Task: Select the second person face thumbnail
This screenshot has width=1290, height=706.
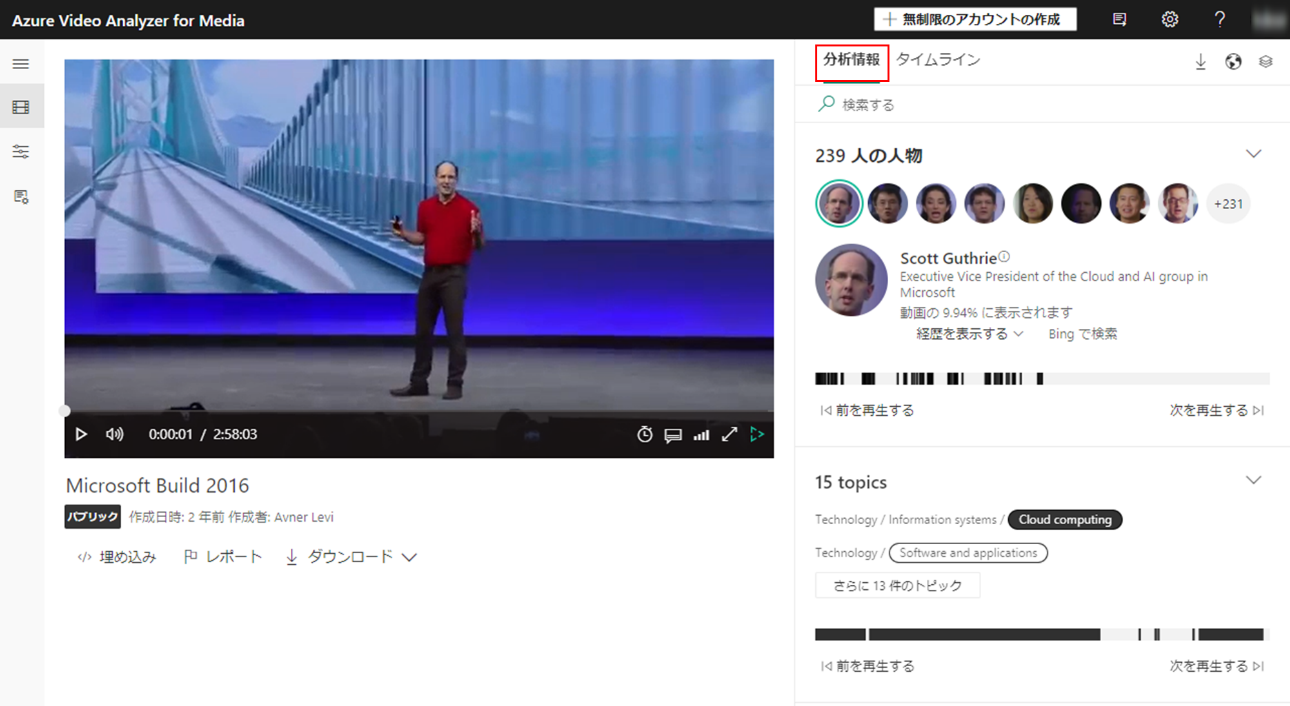Action: tap(888, 204)
